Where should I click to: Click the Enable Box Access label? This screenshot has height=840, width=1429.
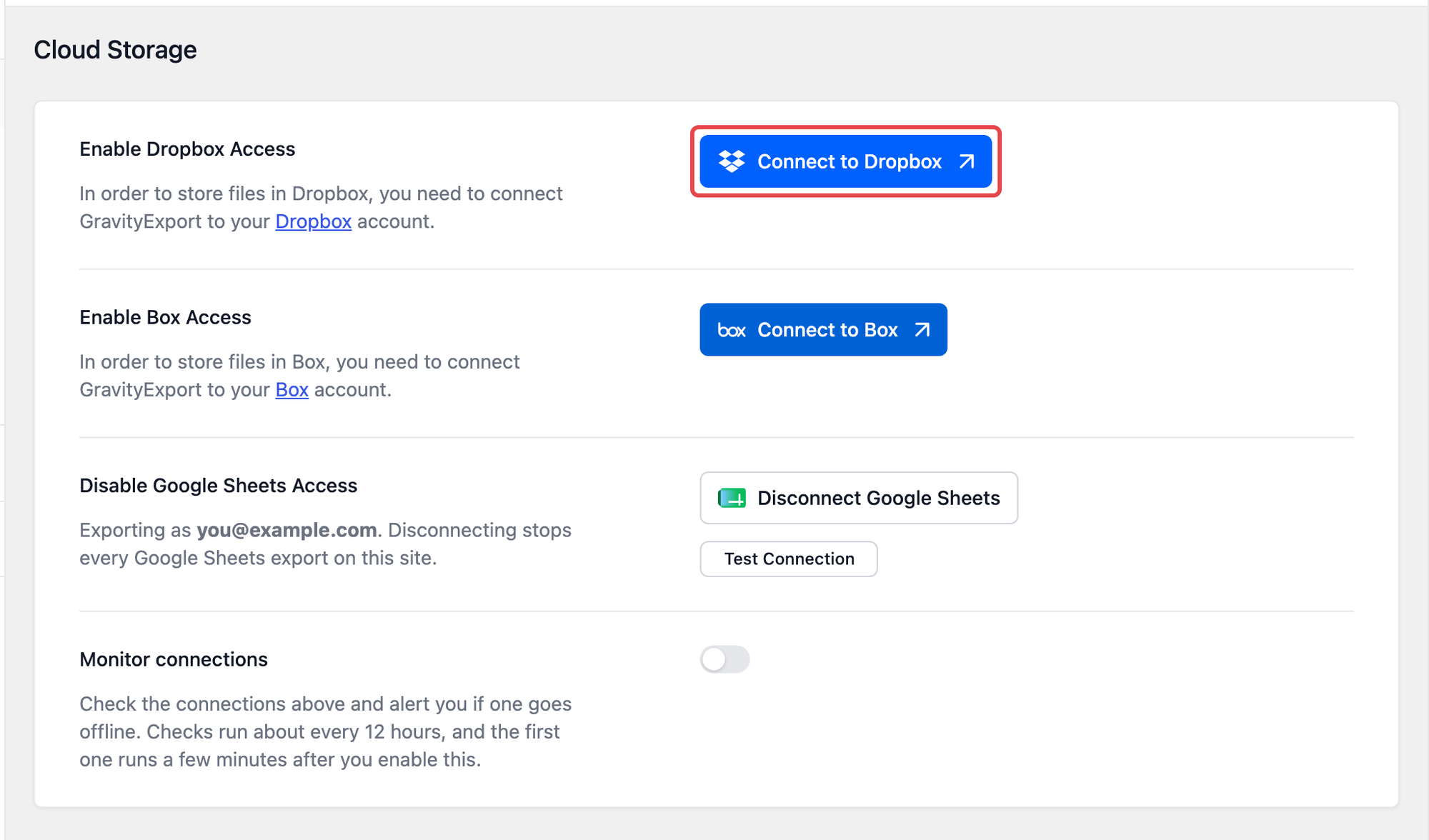[165, 317]
